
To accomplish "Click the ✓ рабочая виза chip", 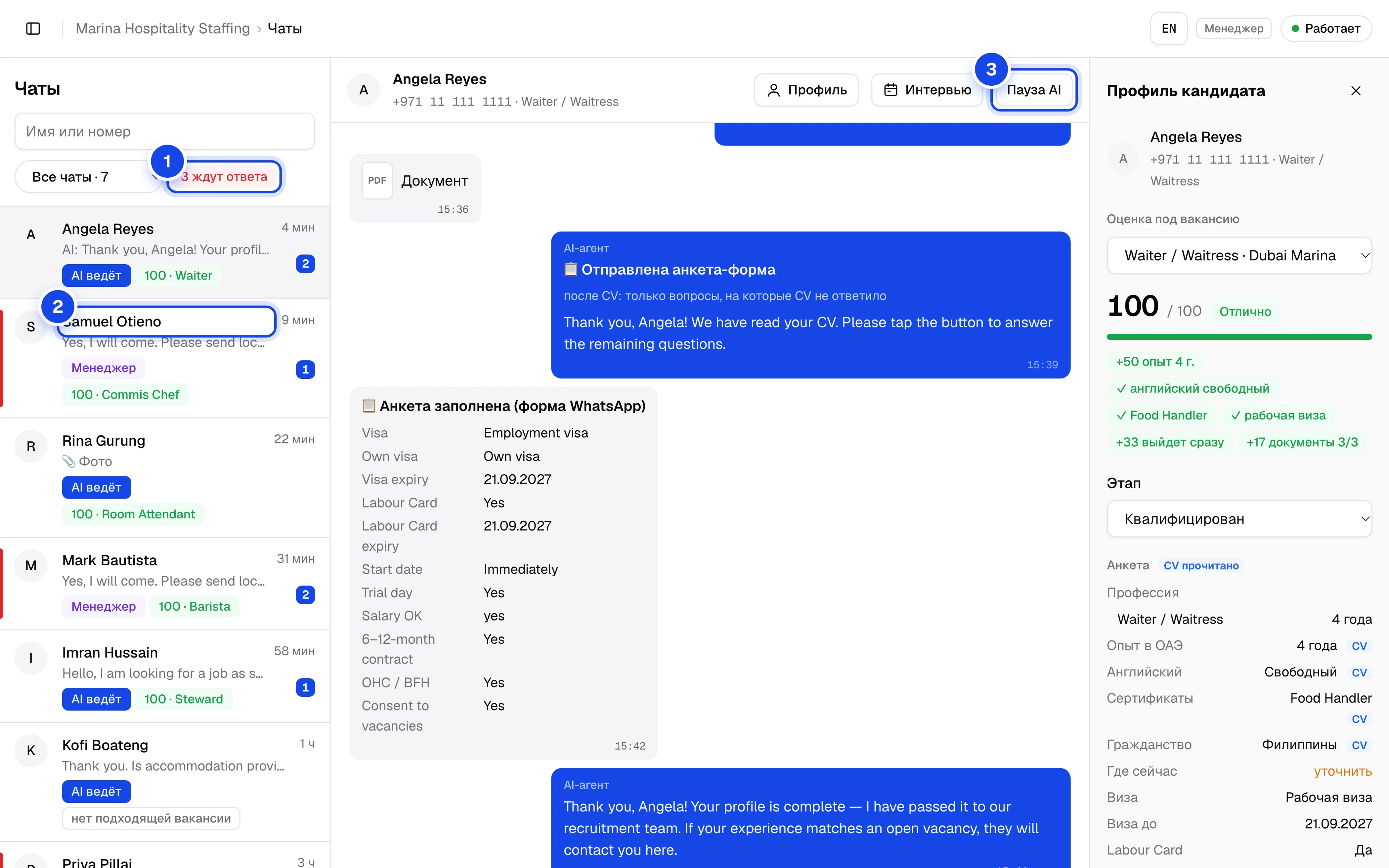I will tap(1278, 415).
